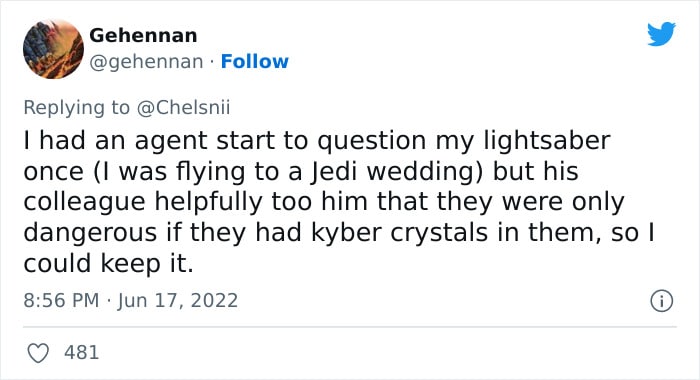Open the @gehennan handle link
Viewport: 700px width, 380px height.
[x=146, y=62]
